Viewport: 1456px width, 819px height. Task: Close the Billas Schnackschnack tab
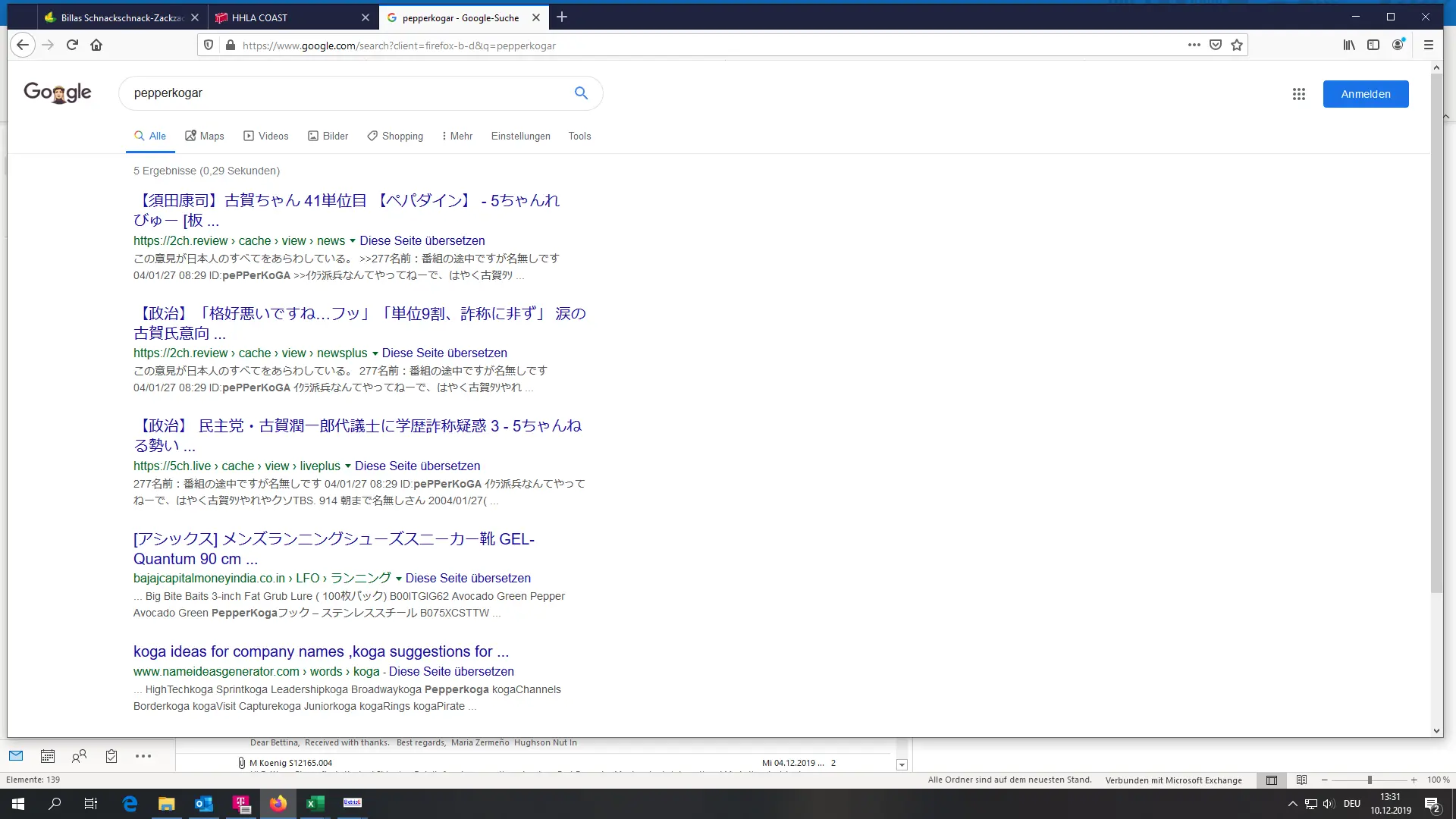(x=195, y=17)
